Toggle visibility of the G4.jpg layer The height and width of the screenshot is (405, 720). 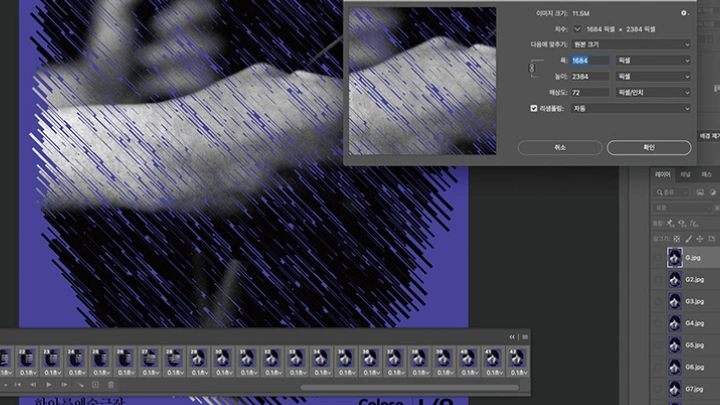pyautogui.click(x=659, y=323)
